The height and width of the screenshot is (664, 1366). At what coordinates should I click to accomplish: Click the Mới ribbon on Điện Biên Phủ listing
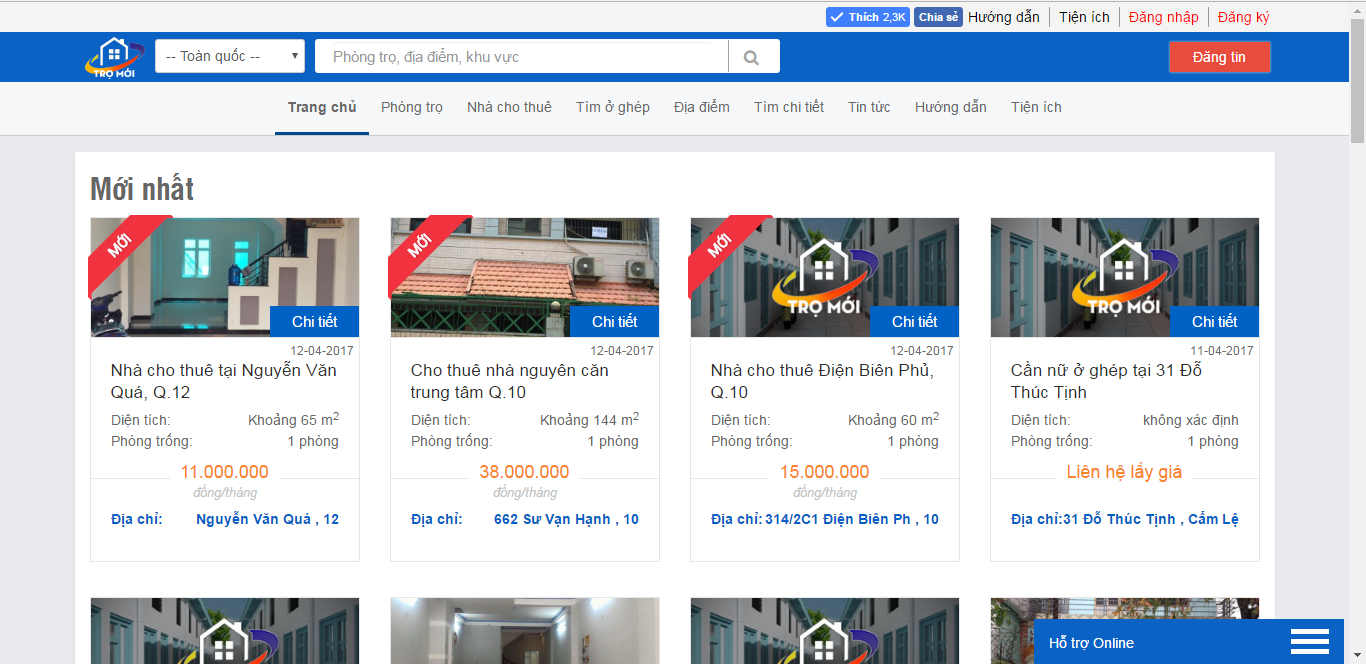[721, 245]
